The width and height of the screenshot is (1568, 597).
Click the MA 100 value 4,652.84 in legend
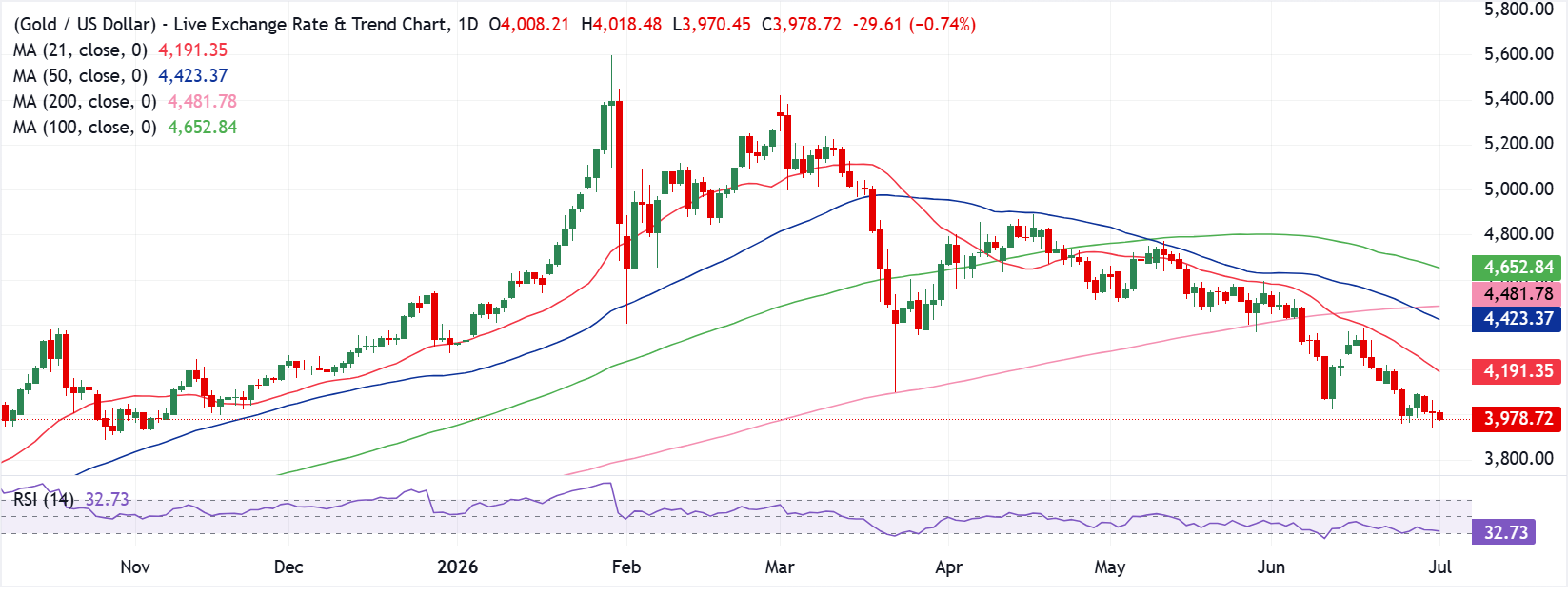click(x=202, y=127)
